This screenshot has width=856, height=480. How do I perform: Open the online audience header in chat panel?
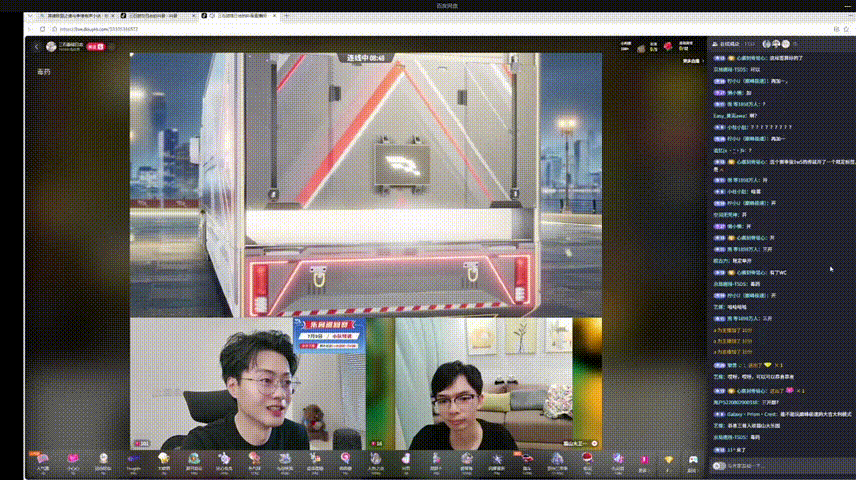(734, 44)
